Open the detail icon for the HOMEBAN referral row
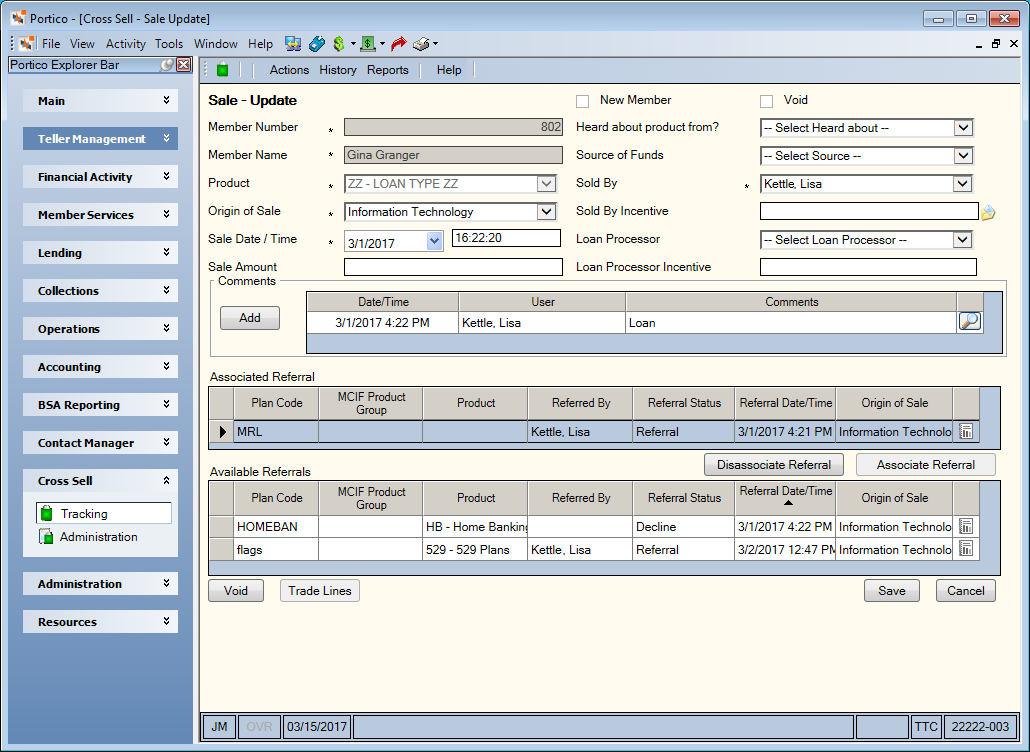Viewport: 1030px width, 752px height. pos(966,526)
